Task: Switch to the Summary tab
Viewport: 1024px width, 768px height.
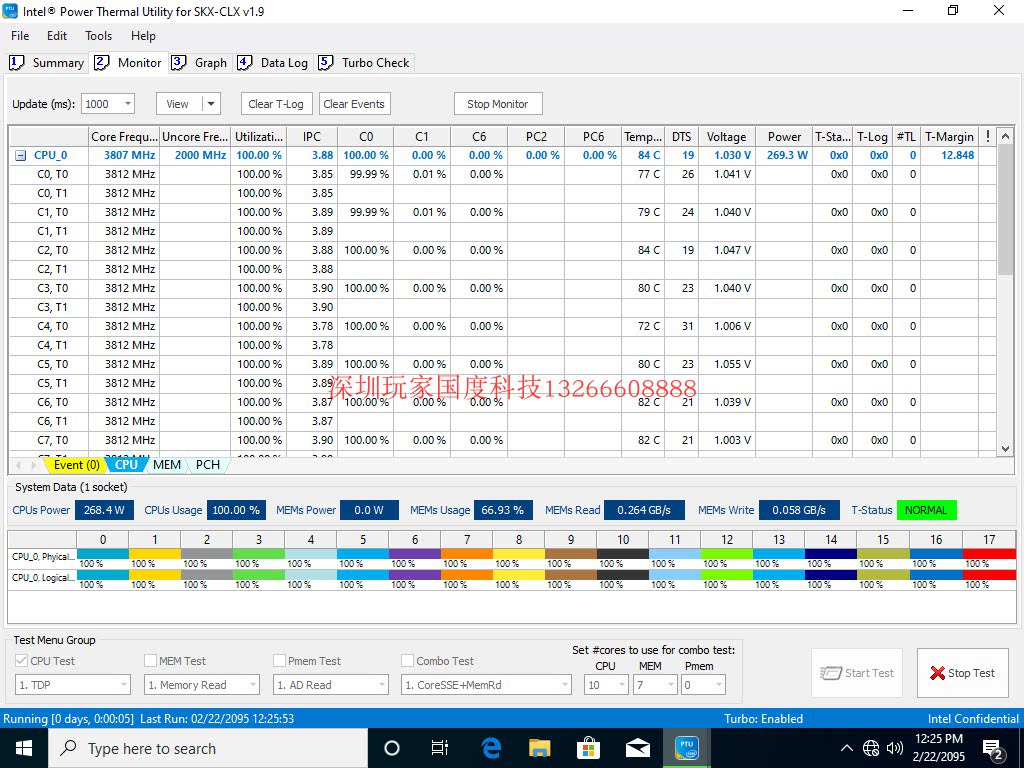Action: click(x=46, y=63)
